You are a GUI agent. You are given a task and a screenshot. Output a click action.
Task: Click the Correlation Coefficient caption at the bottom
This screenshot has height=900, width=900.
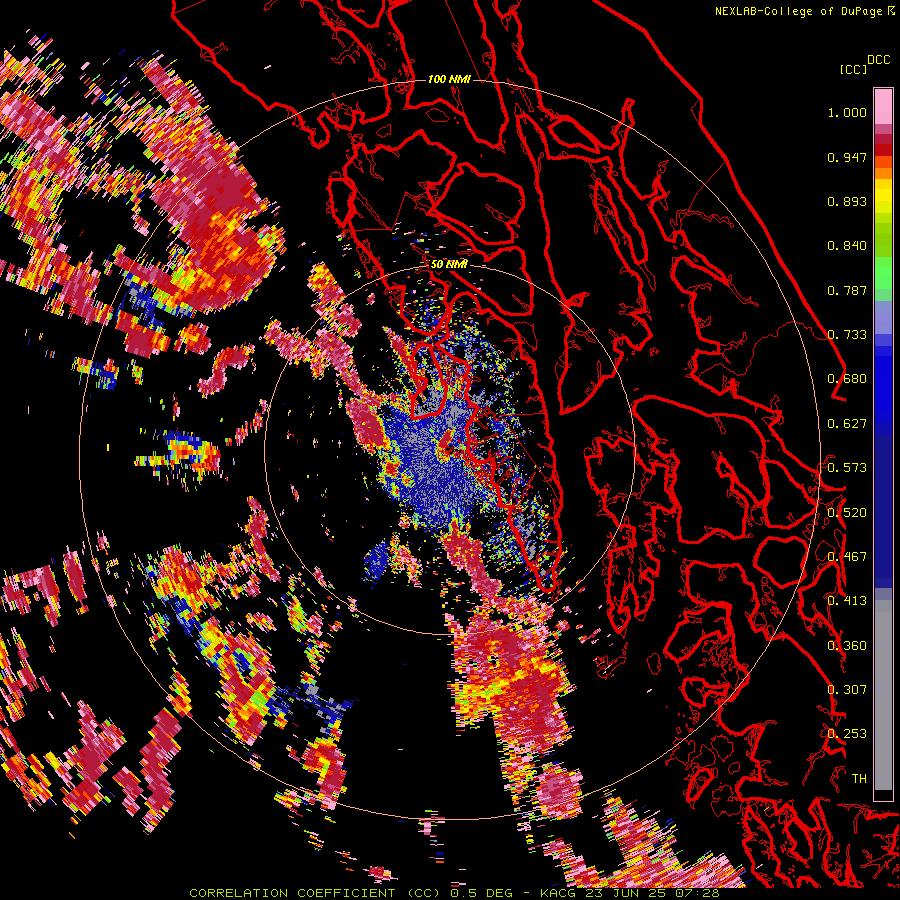453,893
